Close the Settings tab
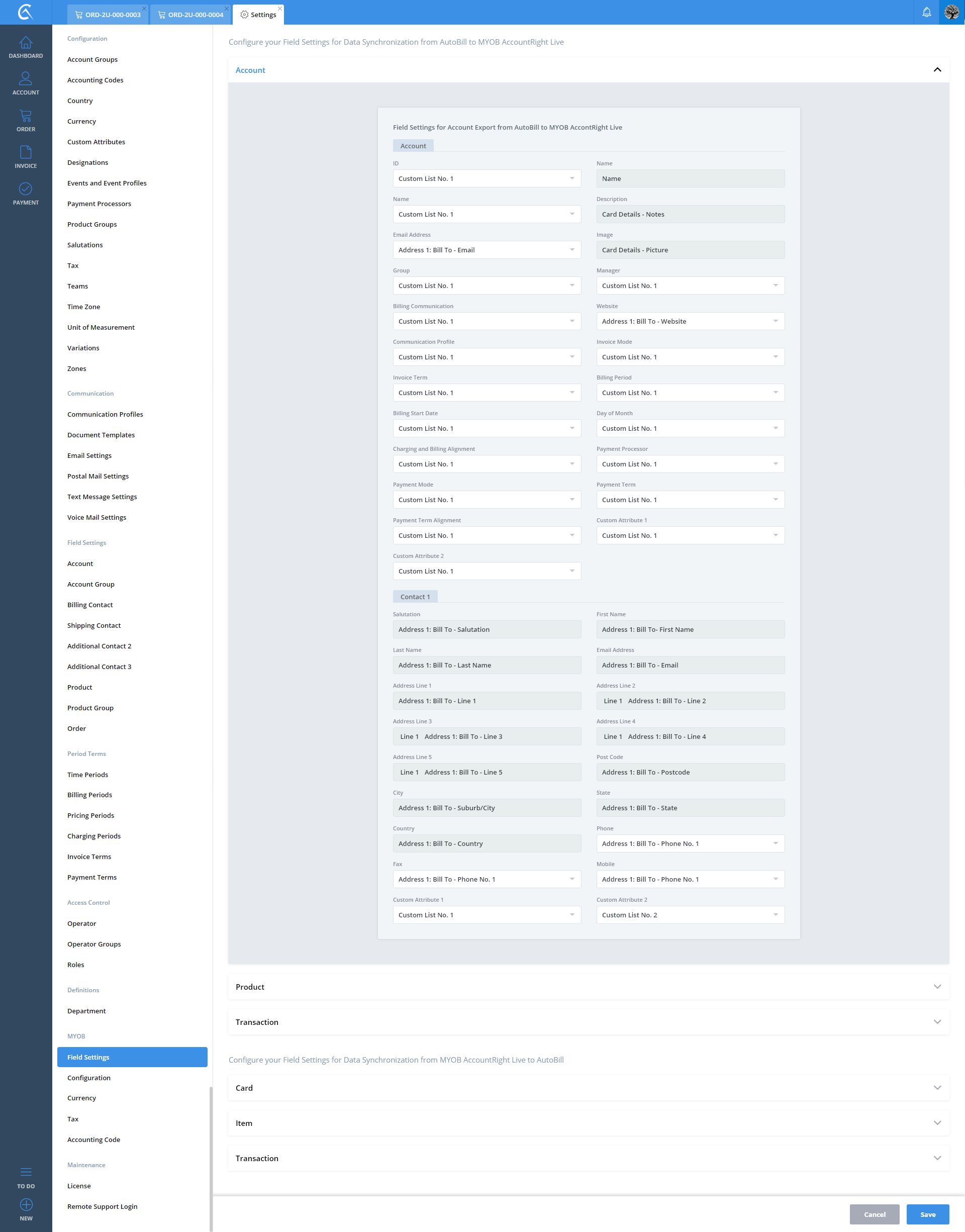965x1232 pixels. tap(279, 9)
